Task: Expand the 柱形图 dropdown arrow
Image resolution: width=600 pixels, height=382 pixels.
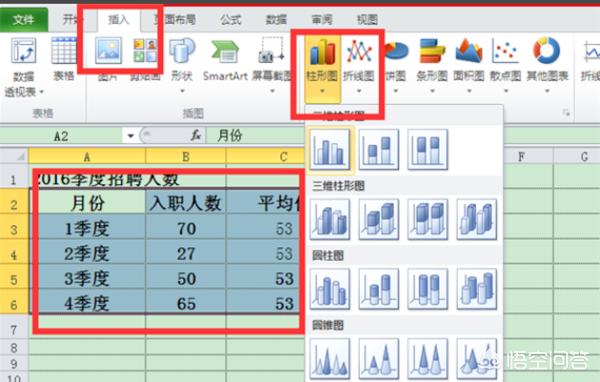Action: [x=322, y=91]
